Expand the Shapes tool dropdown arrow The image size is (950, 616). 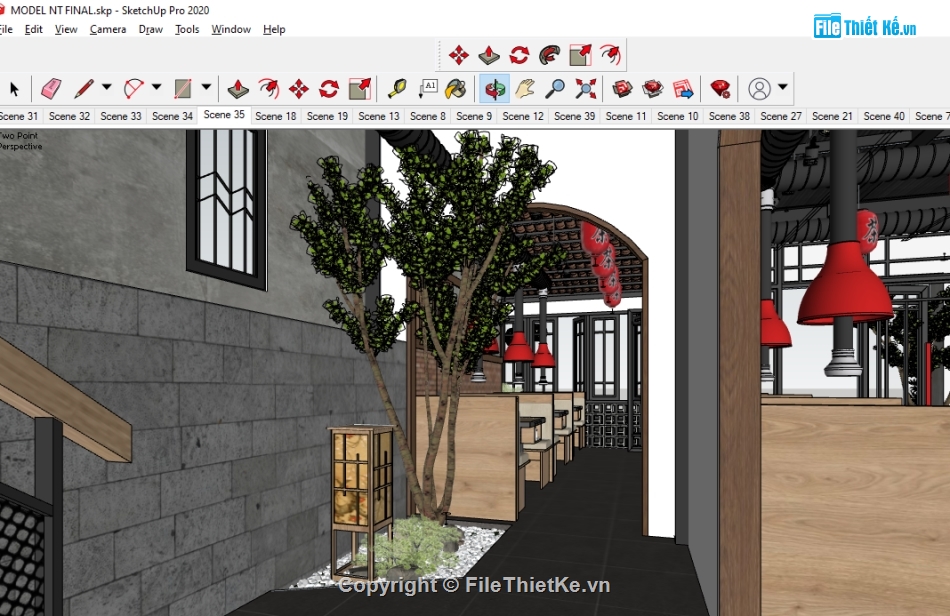[206, 87]
